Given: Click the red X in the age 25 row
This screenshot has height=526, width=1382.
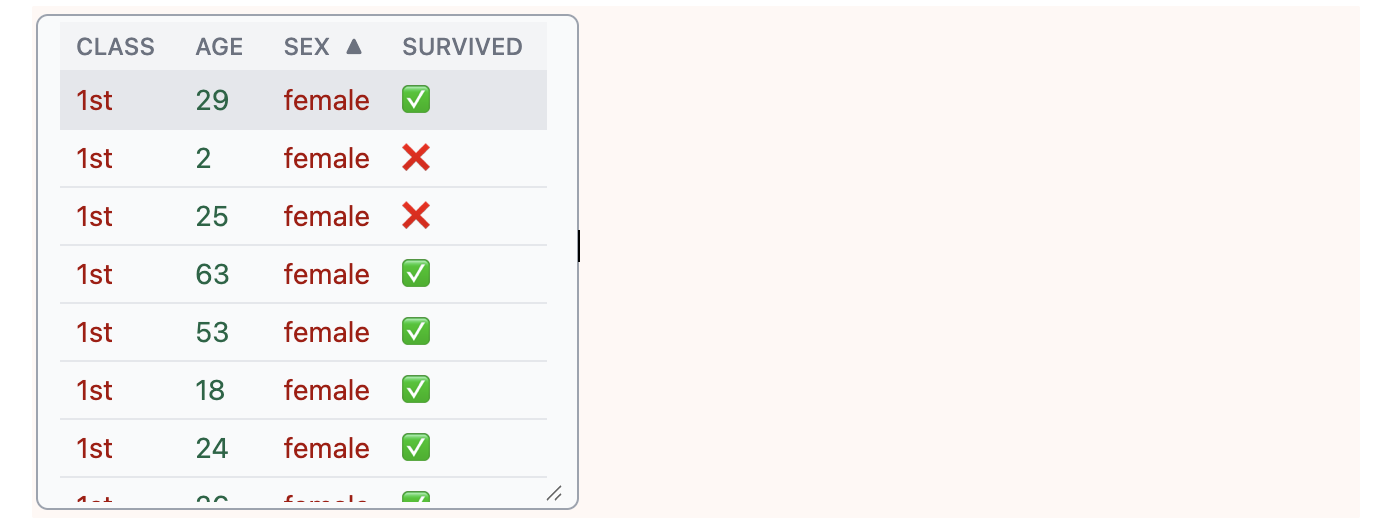Looking at the screenshot, I should coord(416,216).
